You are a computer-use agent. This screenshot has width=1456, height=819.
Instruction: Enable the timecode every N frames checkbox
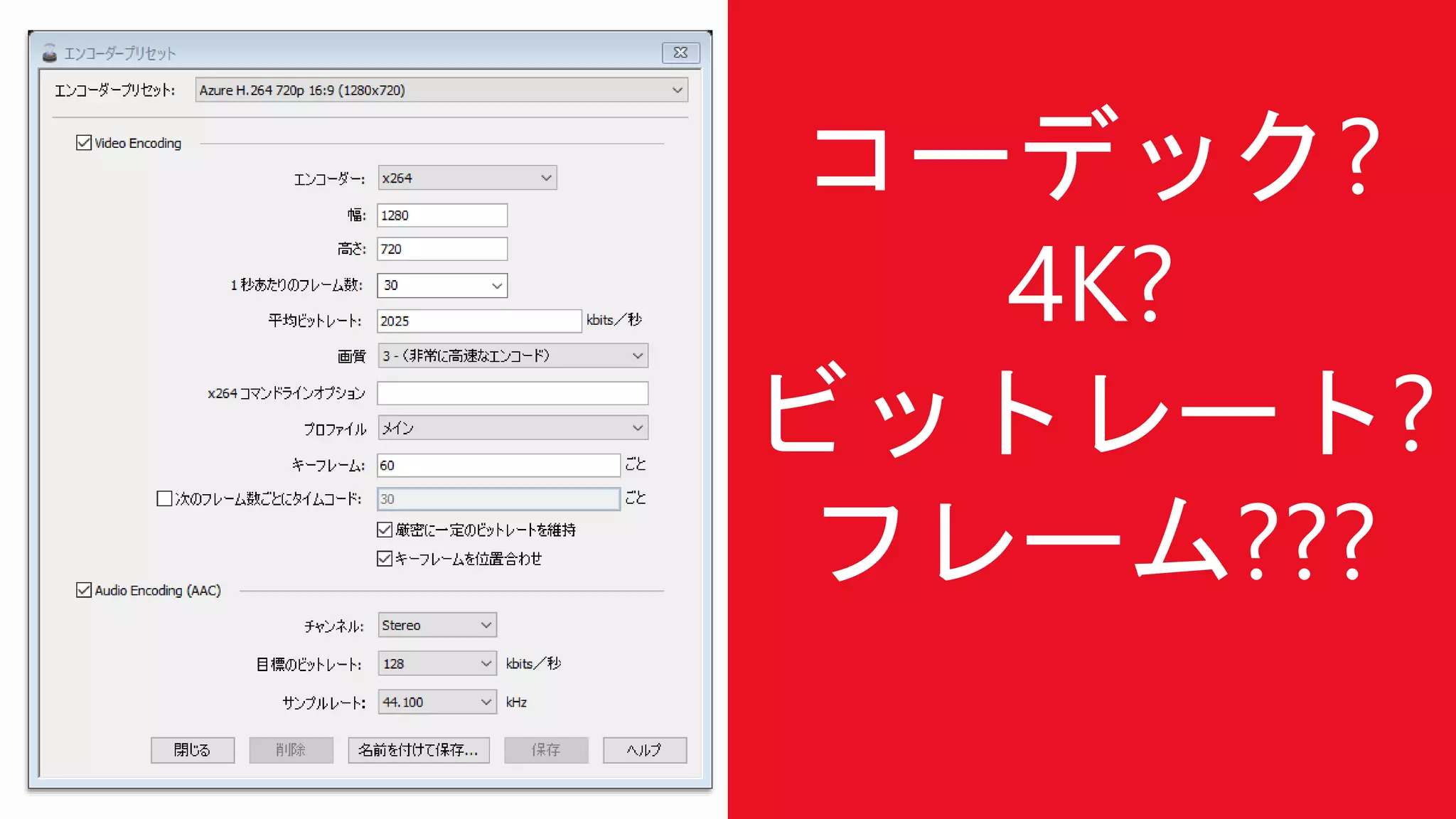click(164, 498)
